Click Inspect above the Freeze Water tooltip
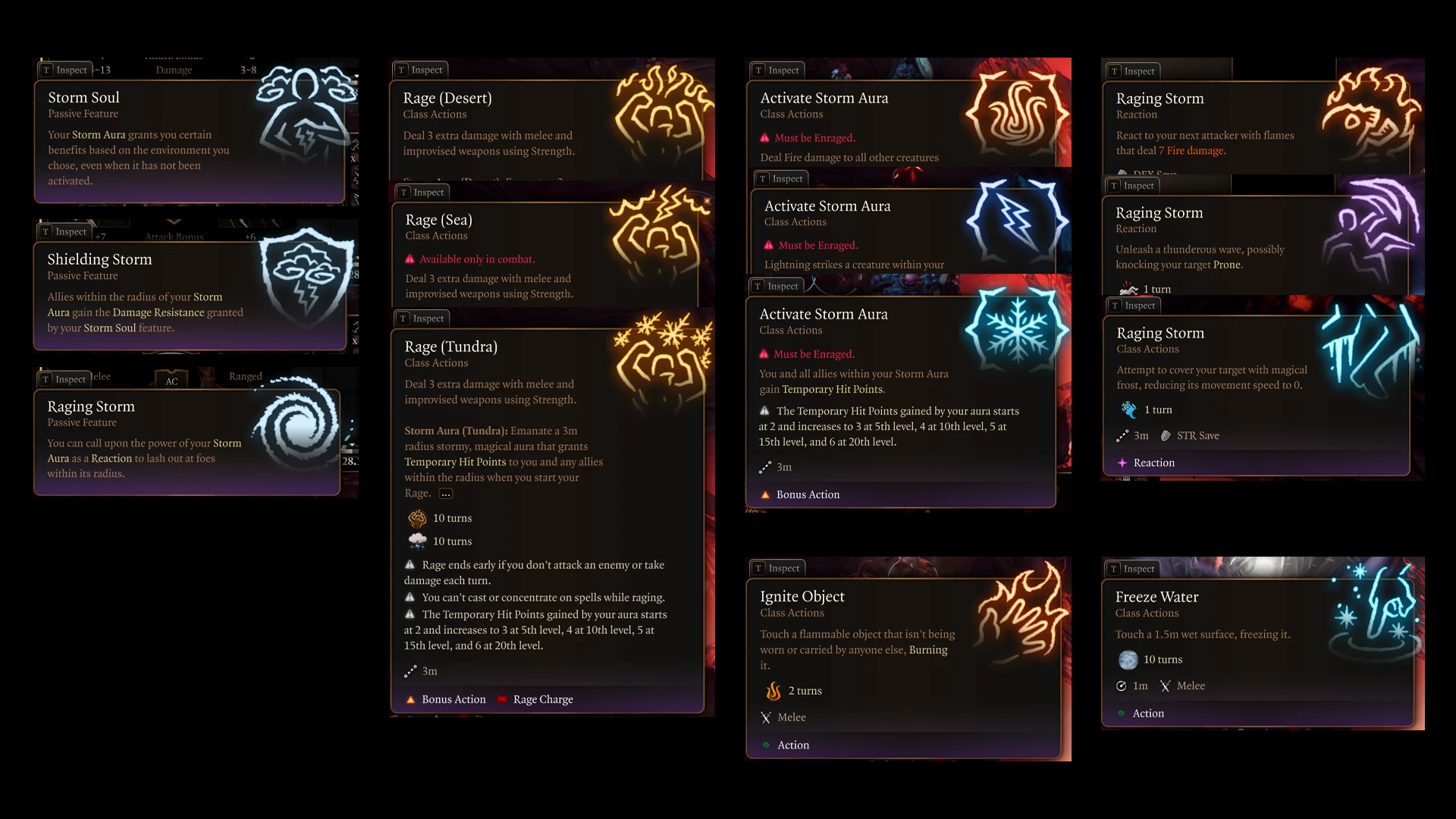1456x819 pixels. pyautogui.click(x=1132, y=569)
